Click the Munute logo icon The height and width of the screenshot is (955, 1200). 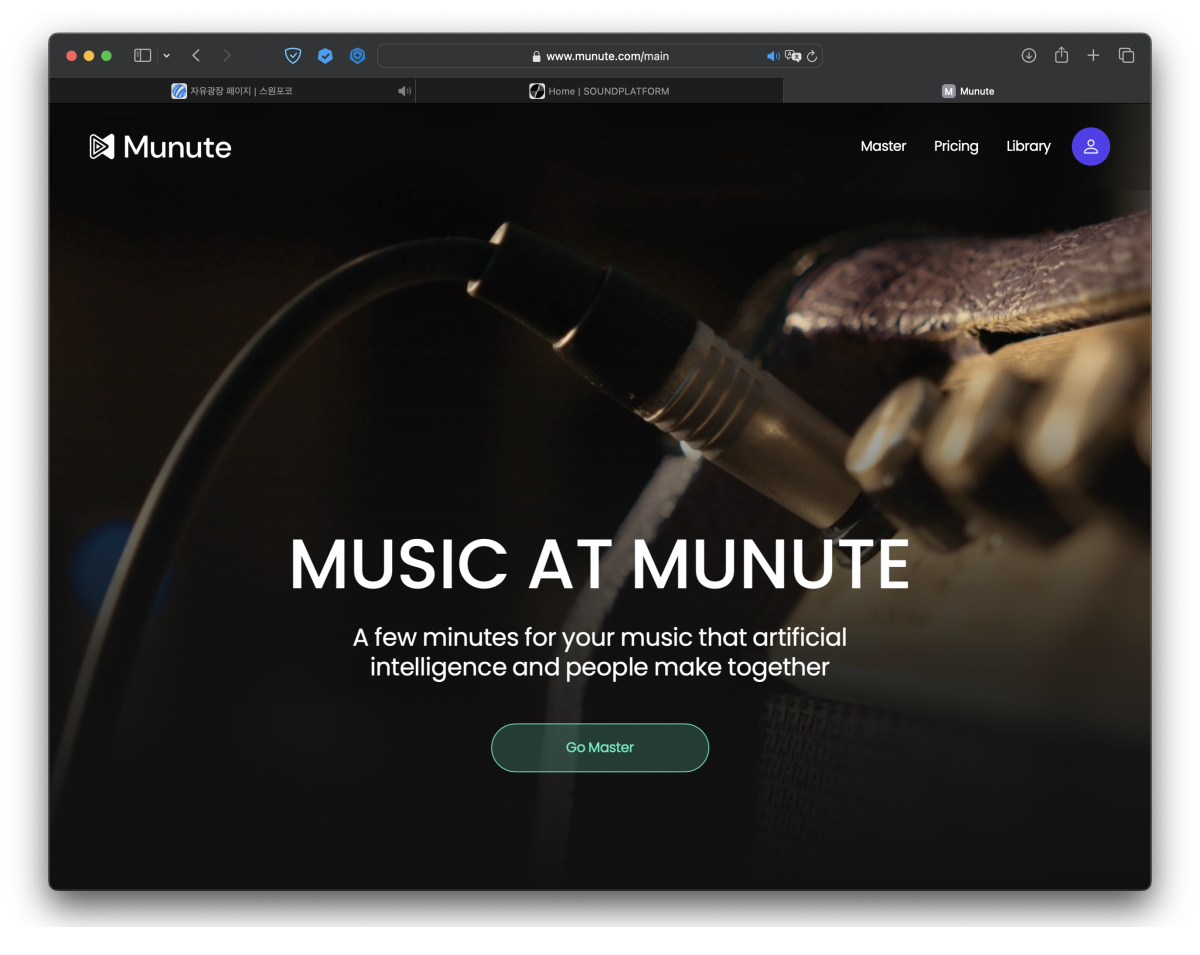102,147
